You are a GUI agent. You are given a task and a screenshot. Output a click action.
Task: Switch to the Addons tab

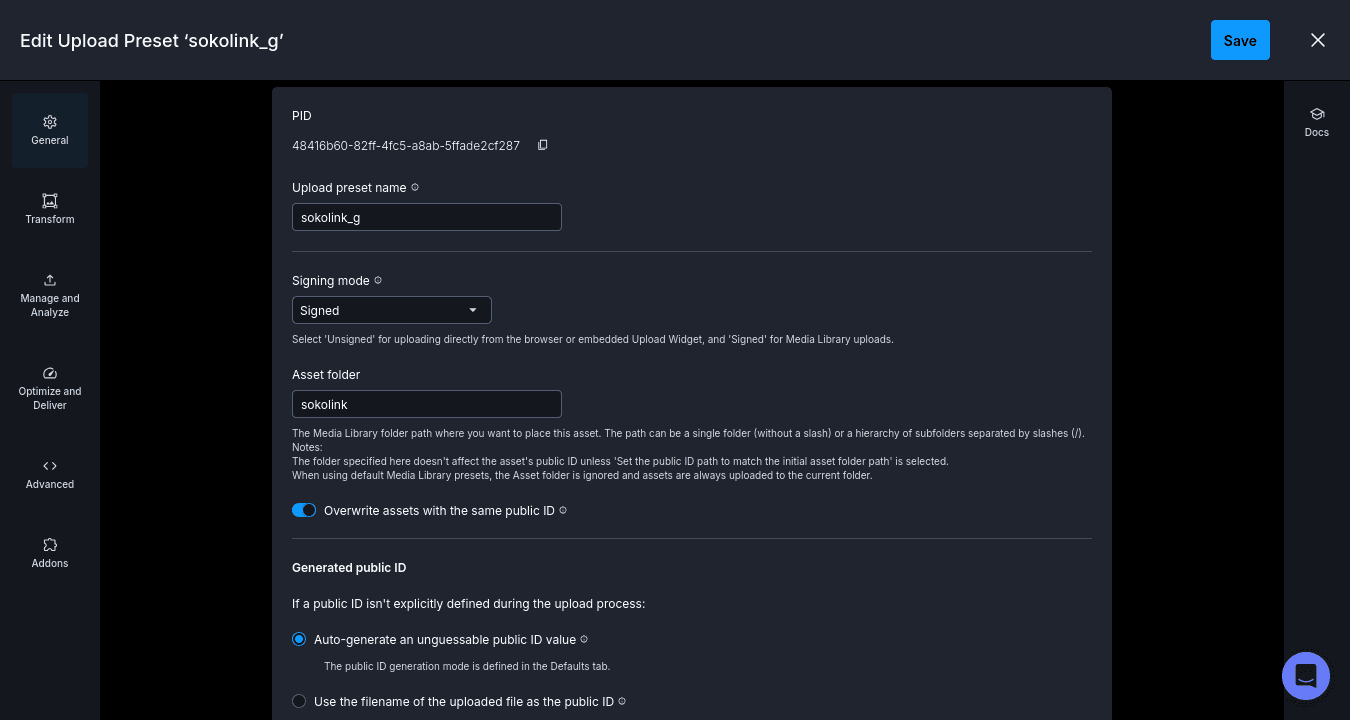(50, 553)
